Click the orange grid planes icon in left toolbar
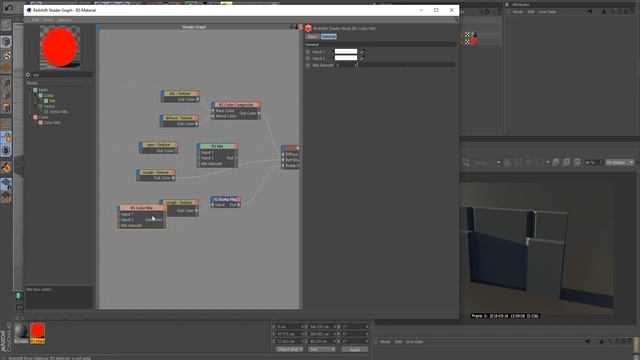This screenshot has width=640, height=360. pos(6,198)
